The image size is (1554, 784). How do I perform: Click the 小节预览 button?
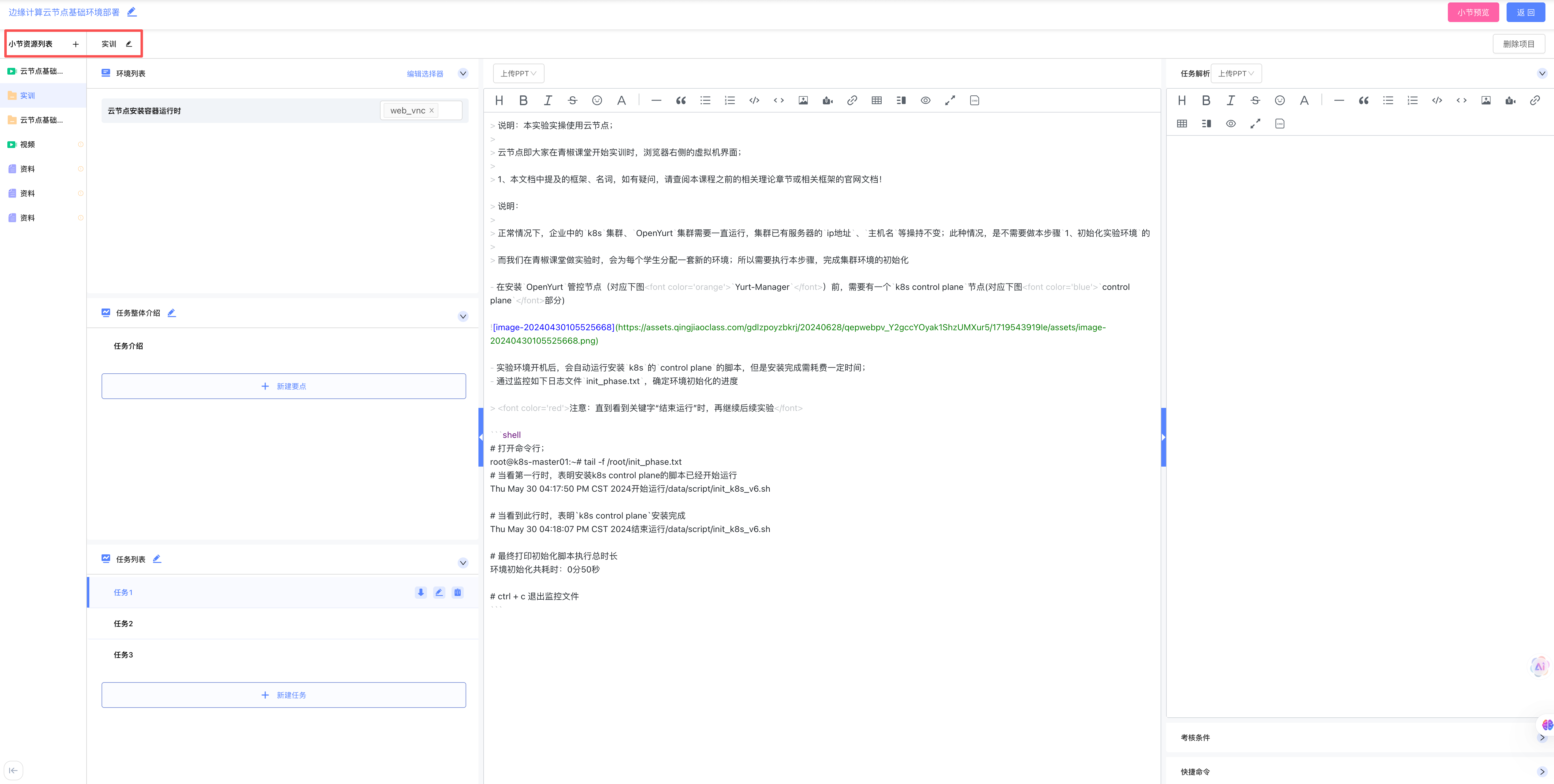(x=1473, y=12)
